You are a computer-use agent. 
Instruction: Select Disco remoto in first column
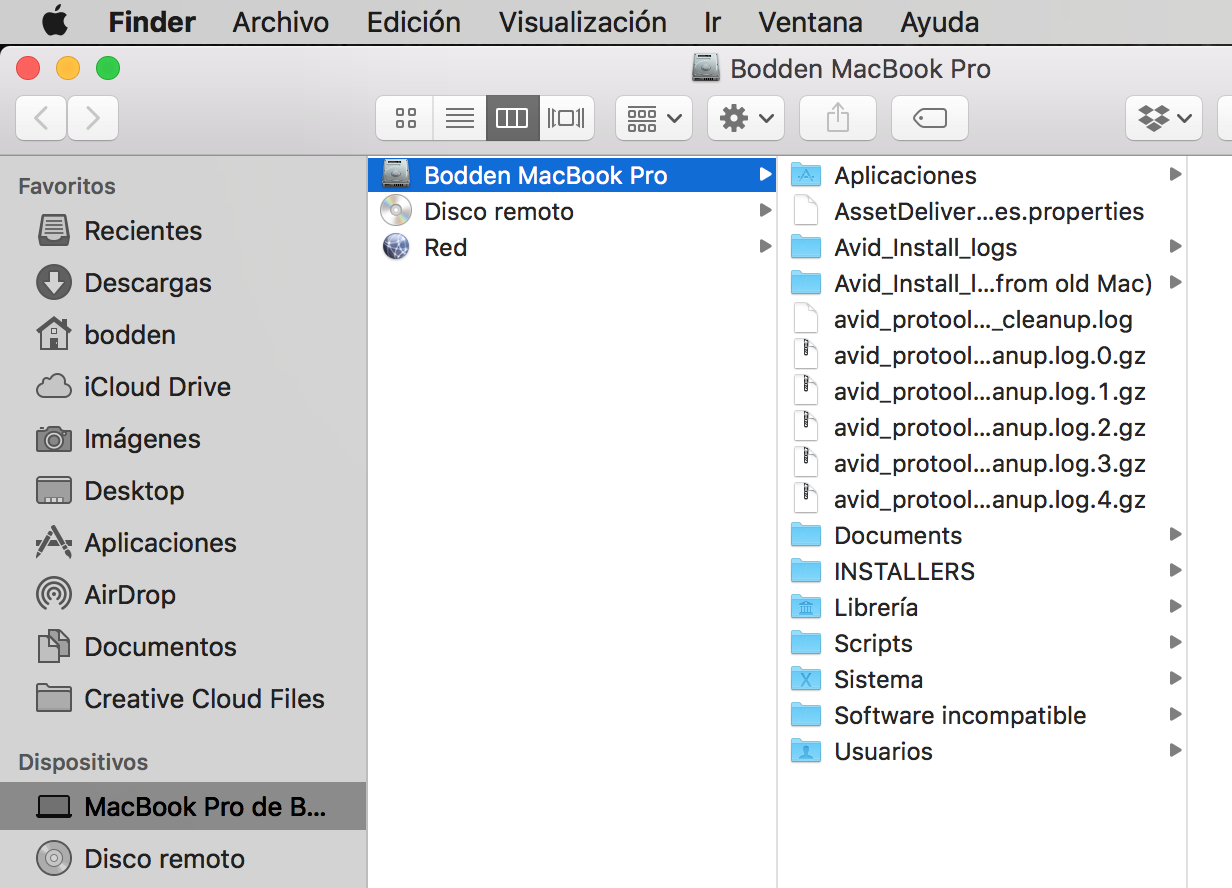click(x=572, y=211)
